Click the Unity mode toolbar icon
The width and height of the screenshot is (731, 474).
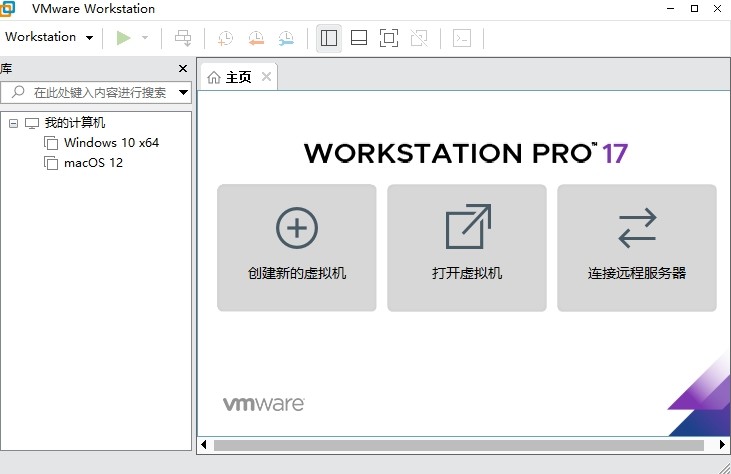419,38
